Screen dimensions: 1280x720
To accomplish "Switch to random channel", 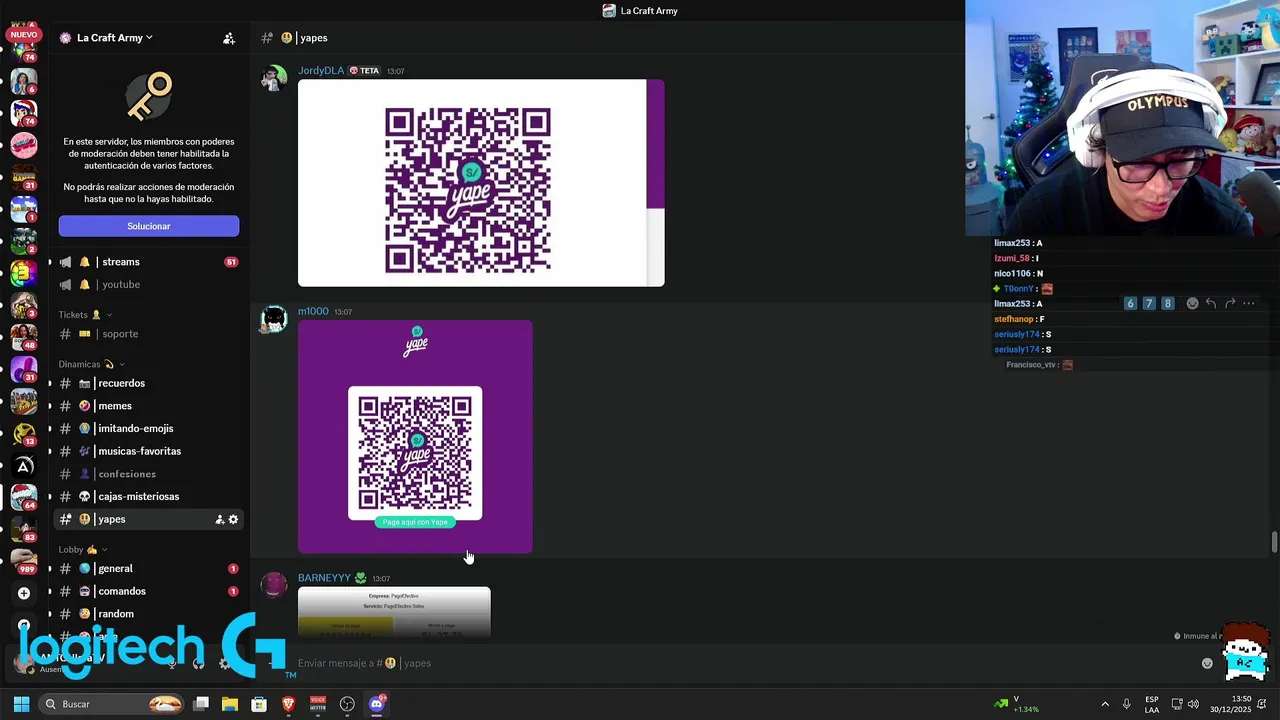I will tap(147, 614).
